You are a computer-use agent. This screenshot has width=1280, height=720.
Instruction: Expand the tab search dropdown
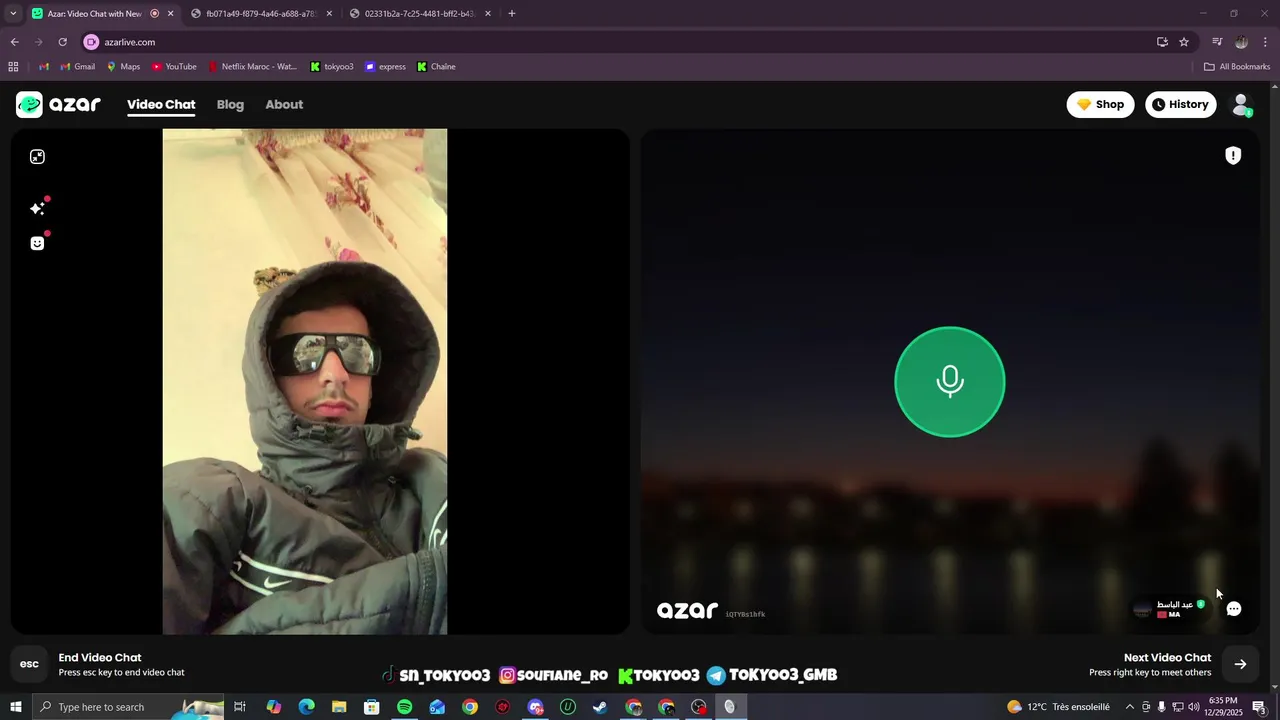pyautogui.click(x=13, y=14)
